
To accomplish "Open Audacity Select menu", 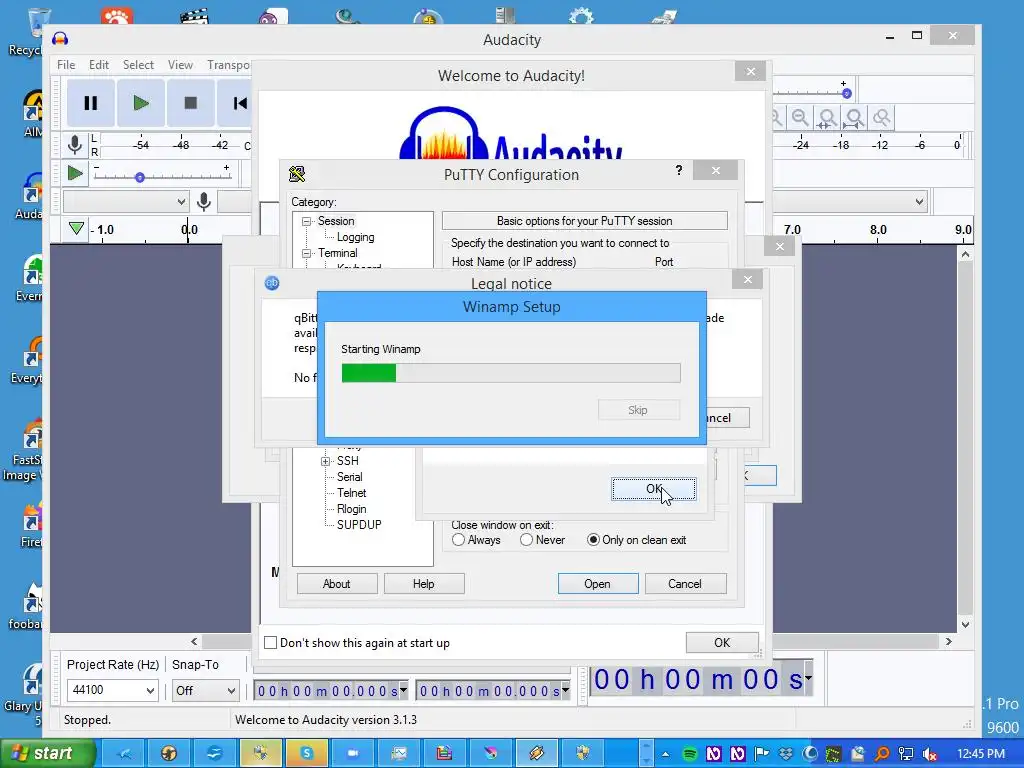I will pos(138,65).
